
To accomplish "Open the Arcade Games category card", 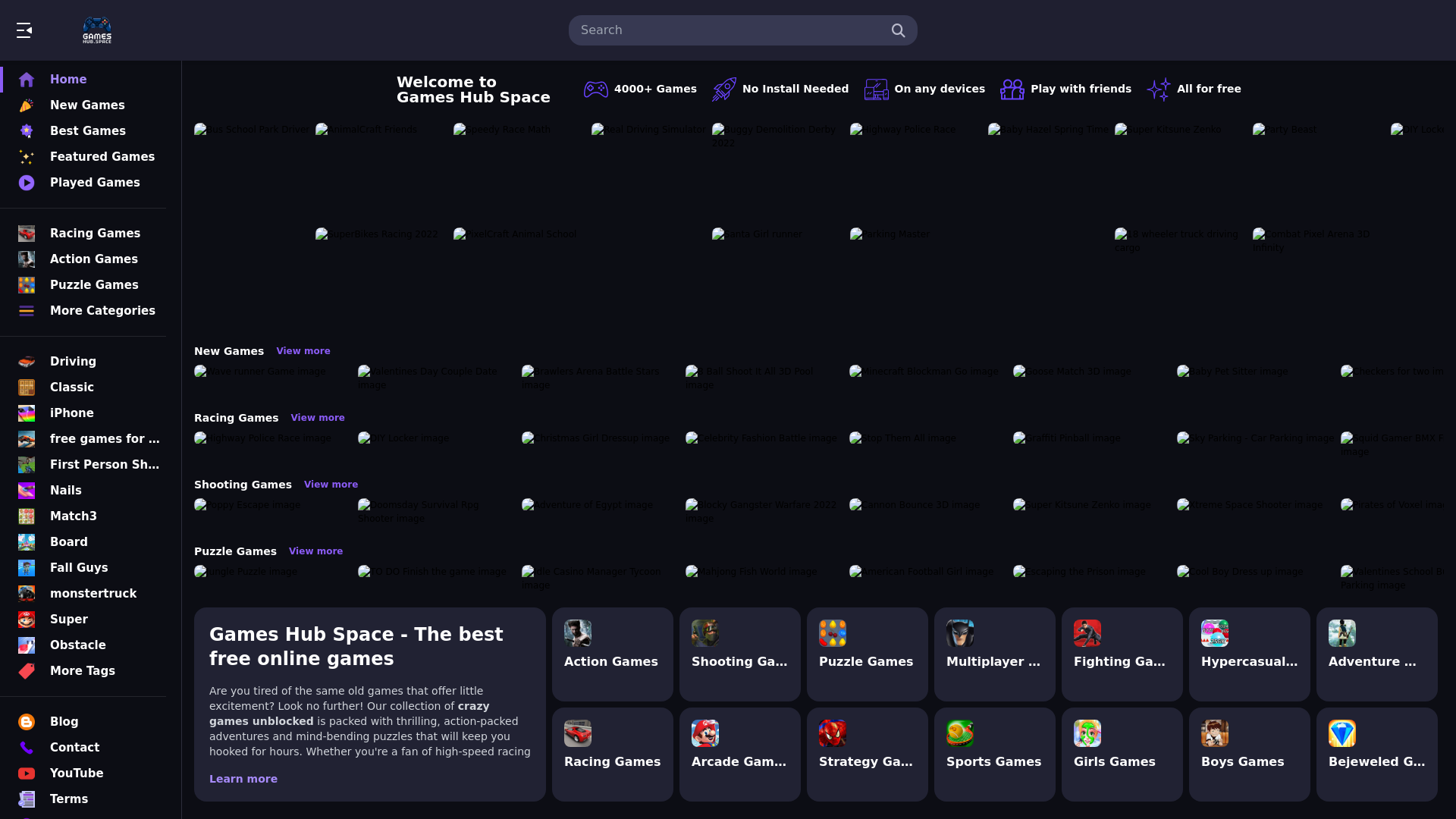I will click(x=740, y=755).
